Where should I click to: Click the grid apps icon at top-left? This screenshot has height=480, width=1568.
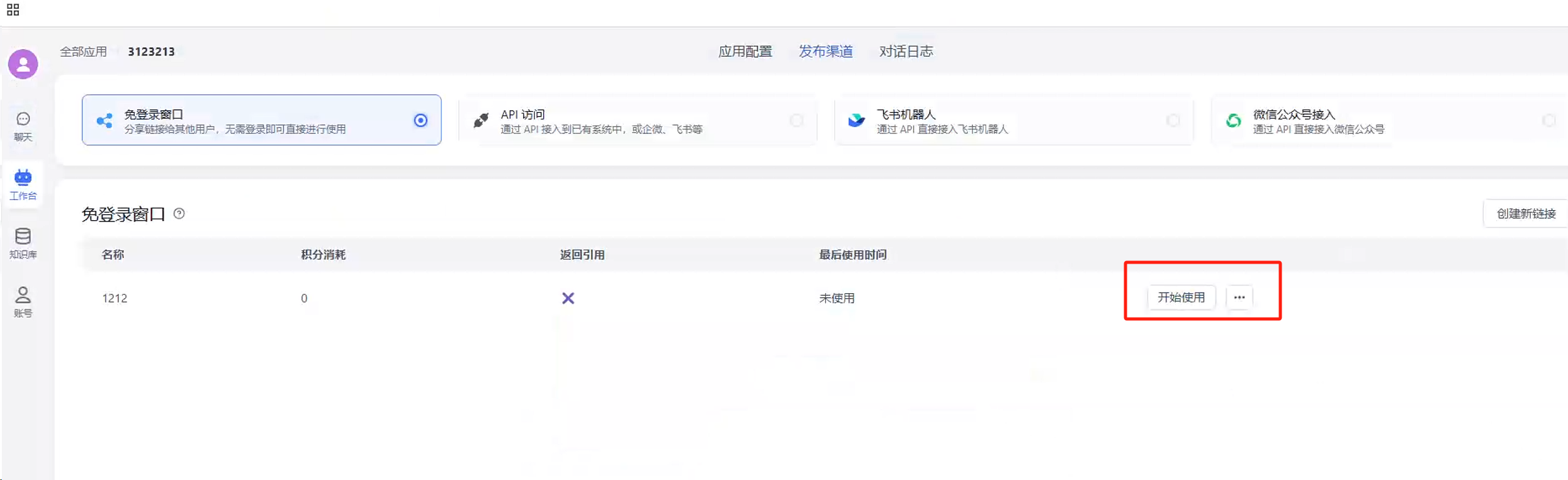13,10
